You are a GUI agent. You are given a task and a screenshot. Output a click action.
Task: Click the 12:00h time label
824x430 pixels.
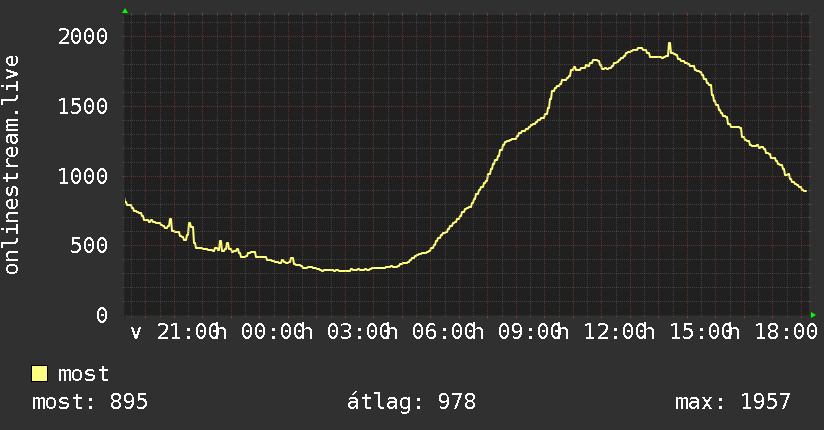619,332
